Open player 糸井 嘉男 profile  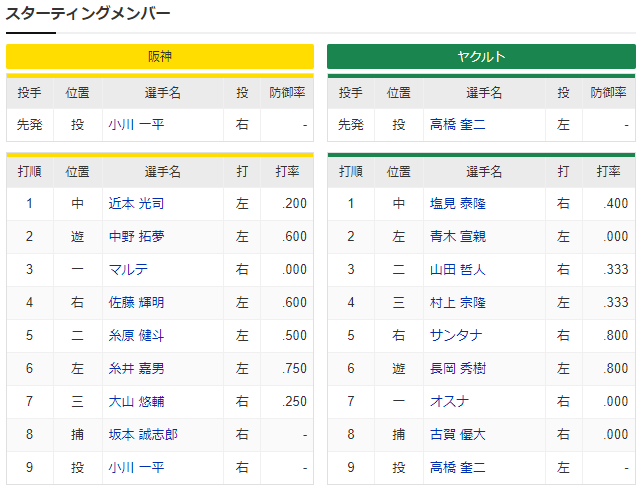coord(136,369)
